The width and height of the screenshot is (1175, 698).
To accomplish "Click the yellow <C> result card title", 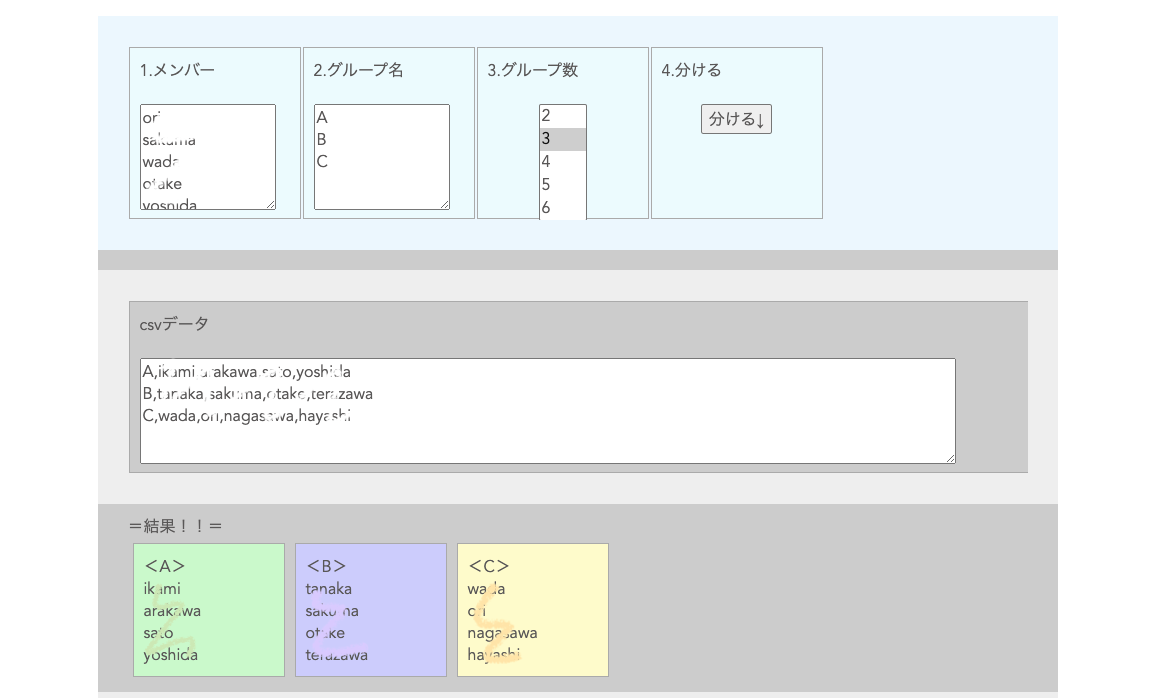I will point(488,566).
